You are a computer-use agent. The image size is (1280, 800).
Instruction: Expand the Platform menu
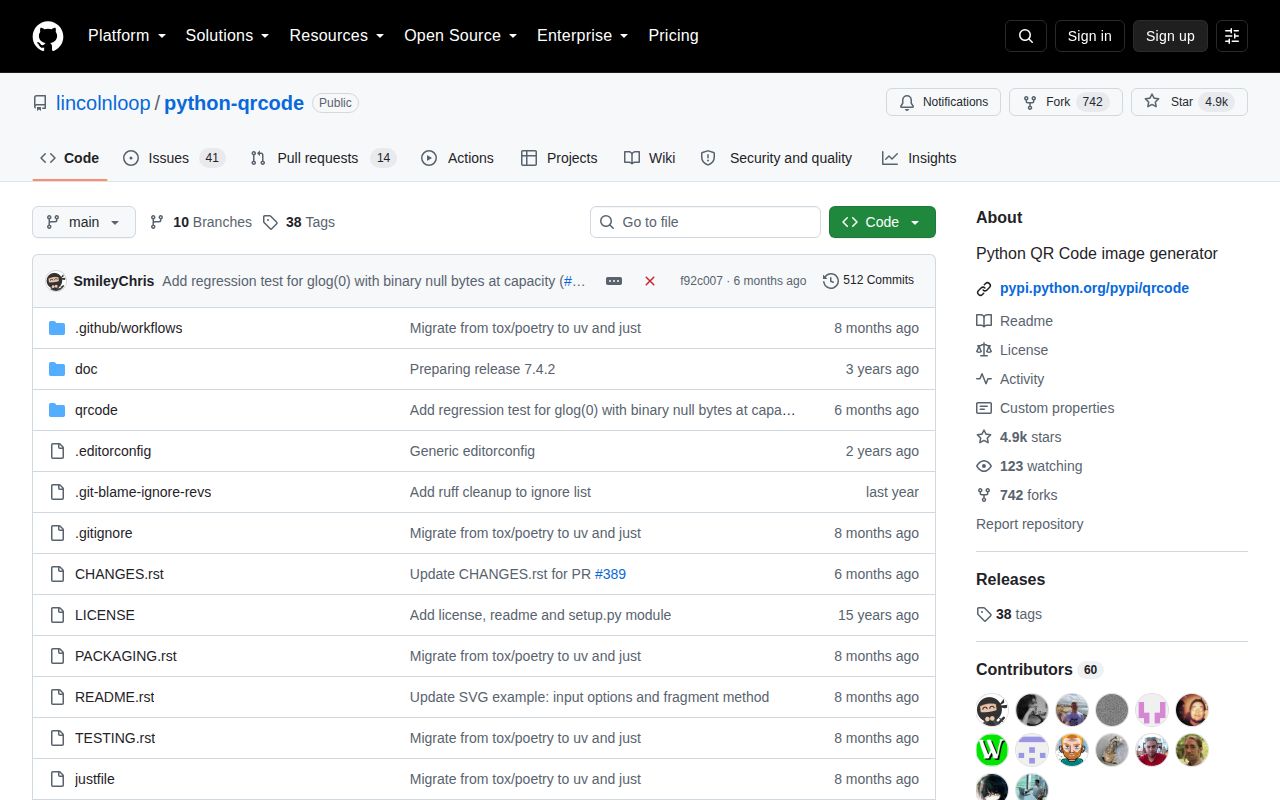click(x=127, y=36)
